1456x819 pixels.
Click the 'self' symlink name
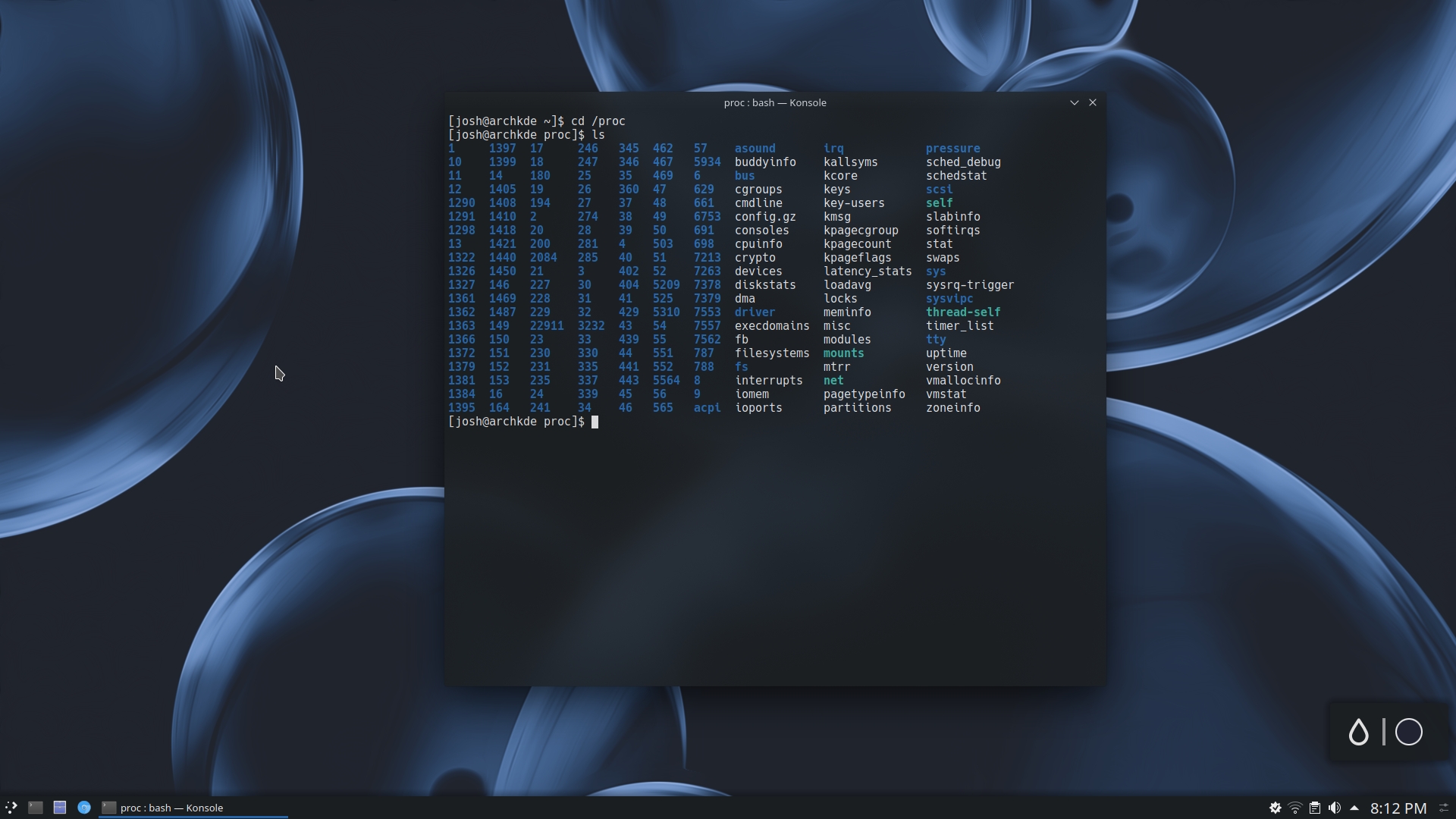click(x=939, y=203)
